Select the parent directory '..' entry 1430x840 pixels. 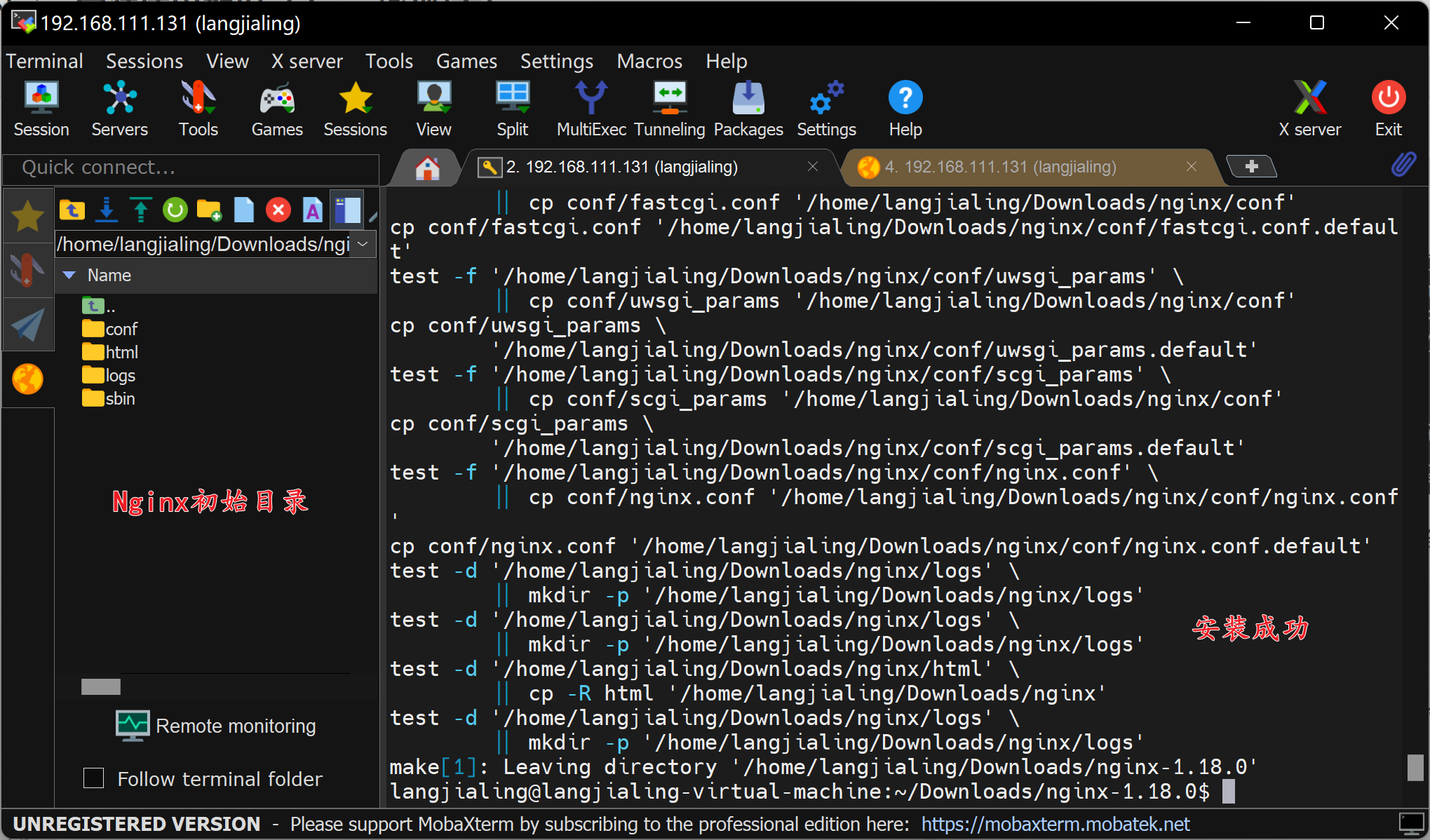coord(99,306)
